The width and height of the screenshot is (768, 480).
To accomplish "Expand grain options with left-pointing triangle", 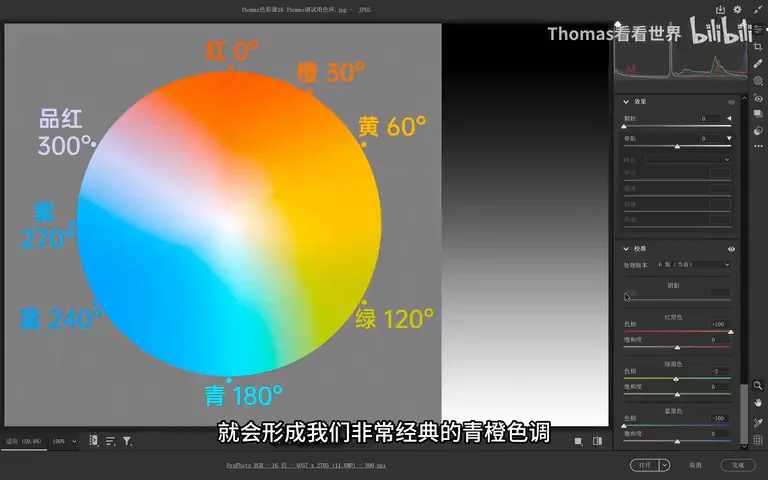I will [729, 119].
